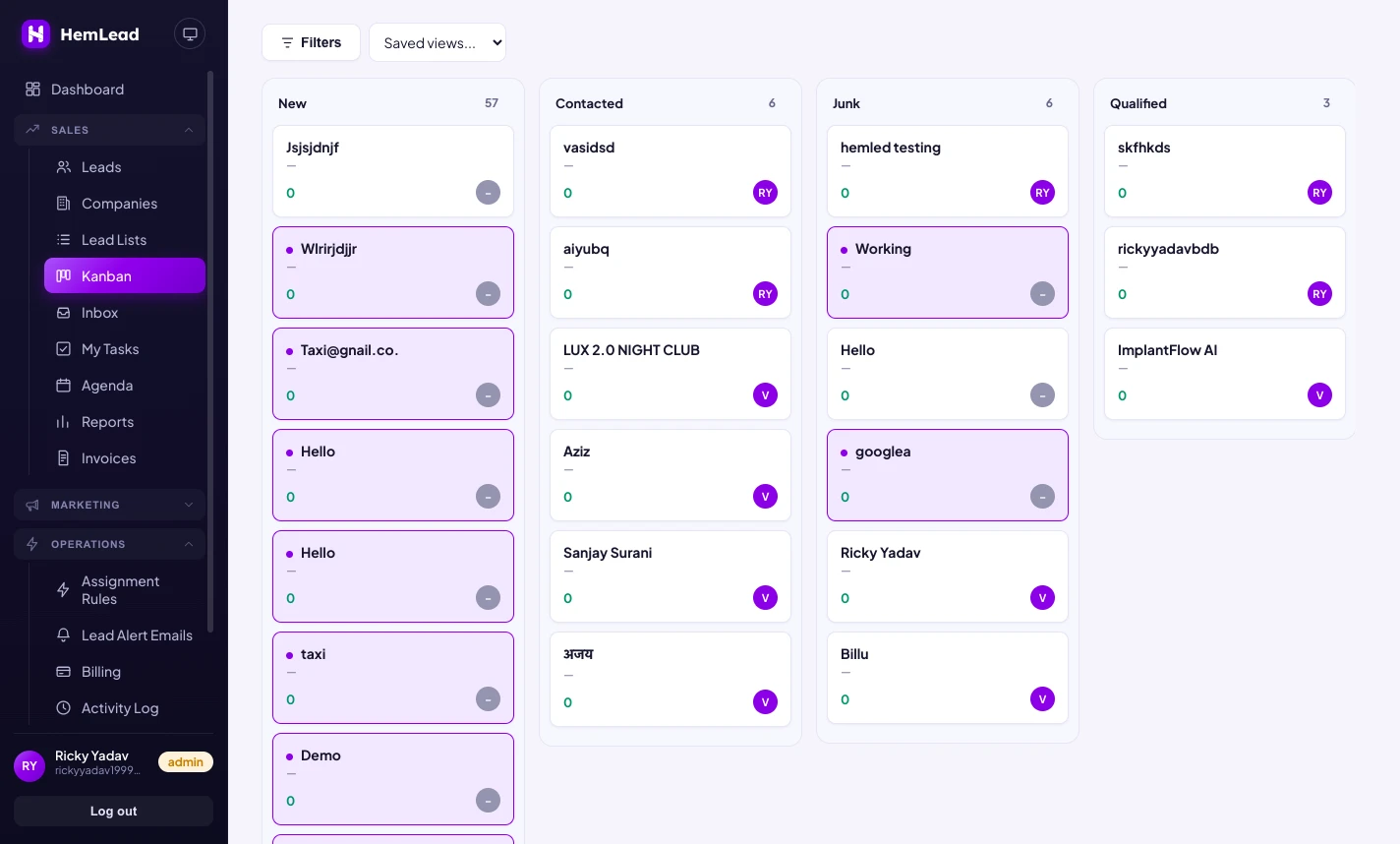This screenshot has height=844, width=1400.
Task: Click the Reports bar chart icon
Action: [63, 422]
